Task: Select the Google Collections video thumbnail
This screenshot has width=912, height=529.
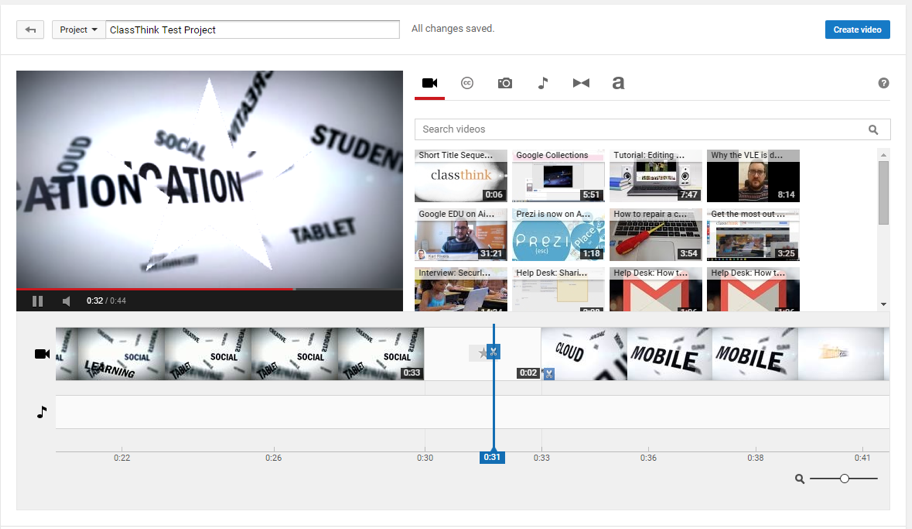Action: (558, 176)
